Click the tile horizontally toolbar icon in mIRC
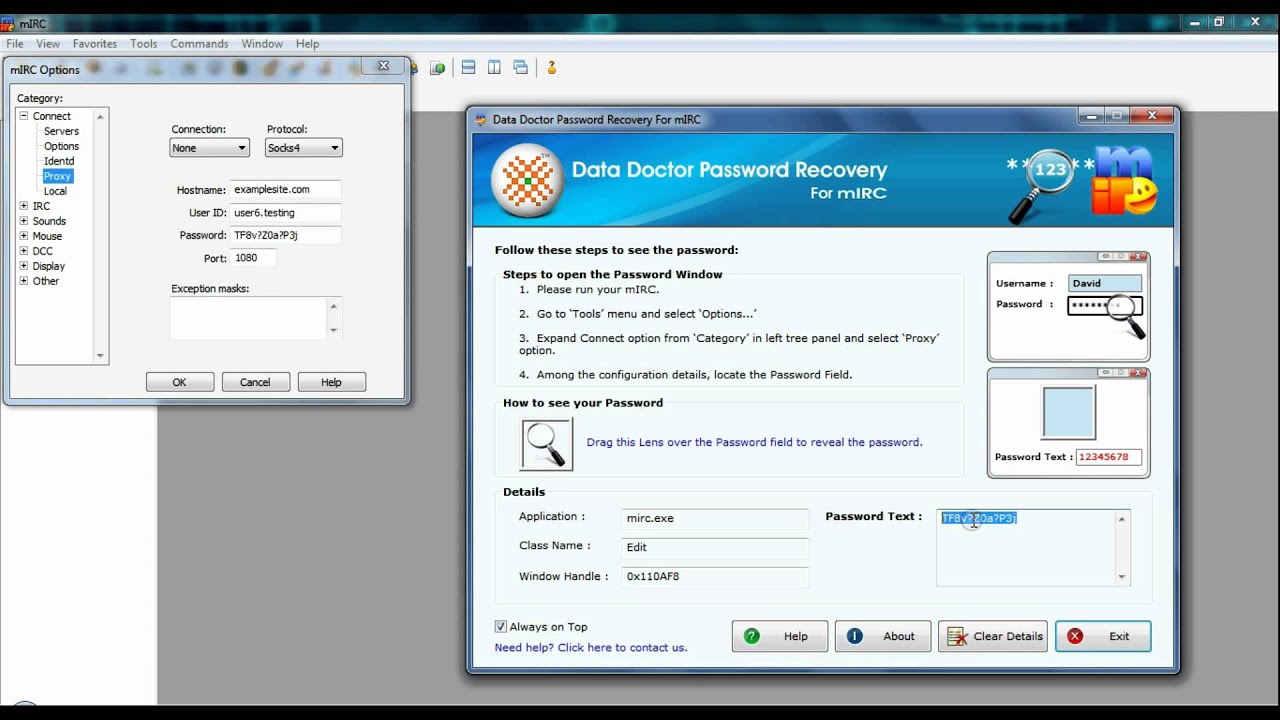This screenshot has width=1280, height=720. pos(468,67)
